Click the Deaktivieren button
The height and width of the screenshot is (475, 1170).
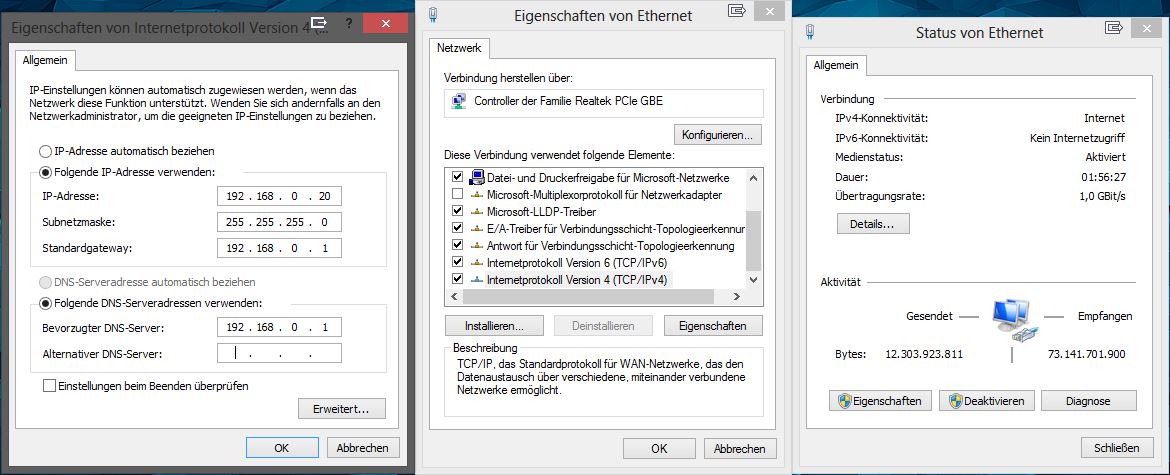[986, 400]
